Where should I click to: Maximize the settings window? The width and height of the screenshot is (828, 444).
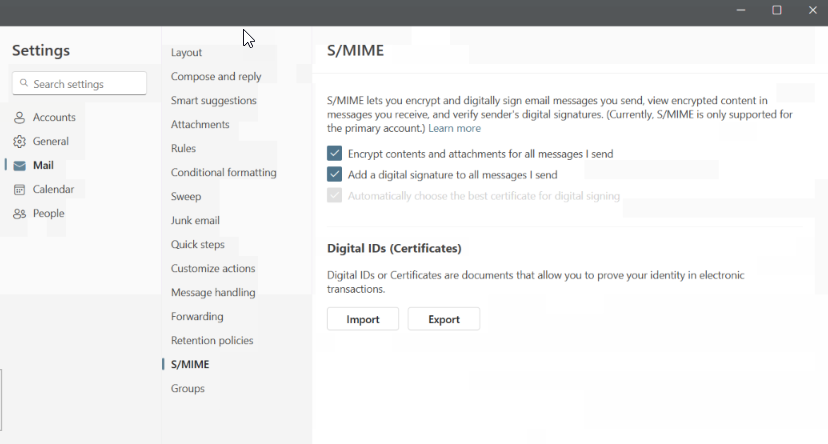pyautogui.click(x=777, y=10)
